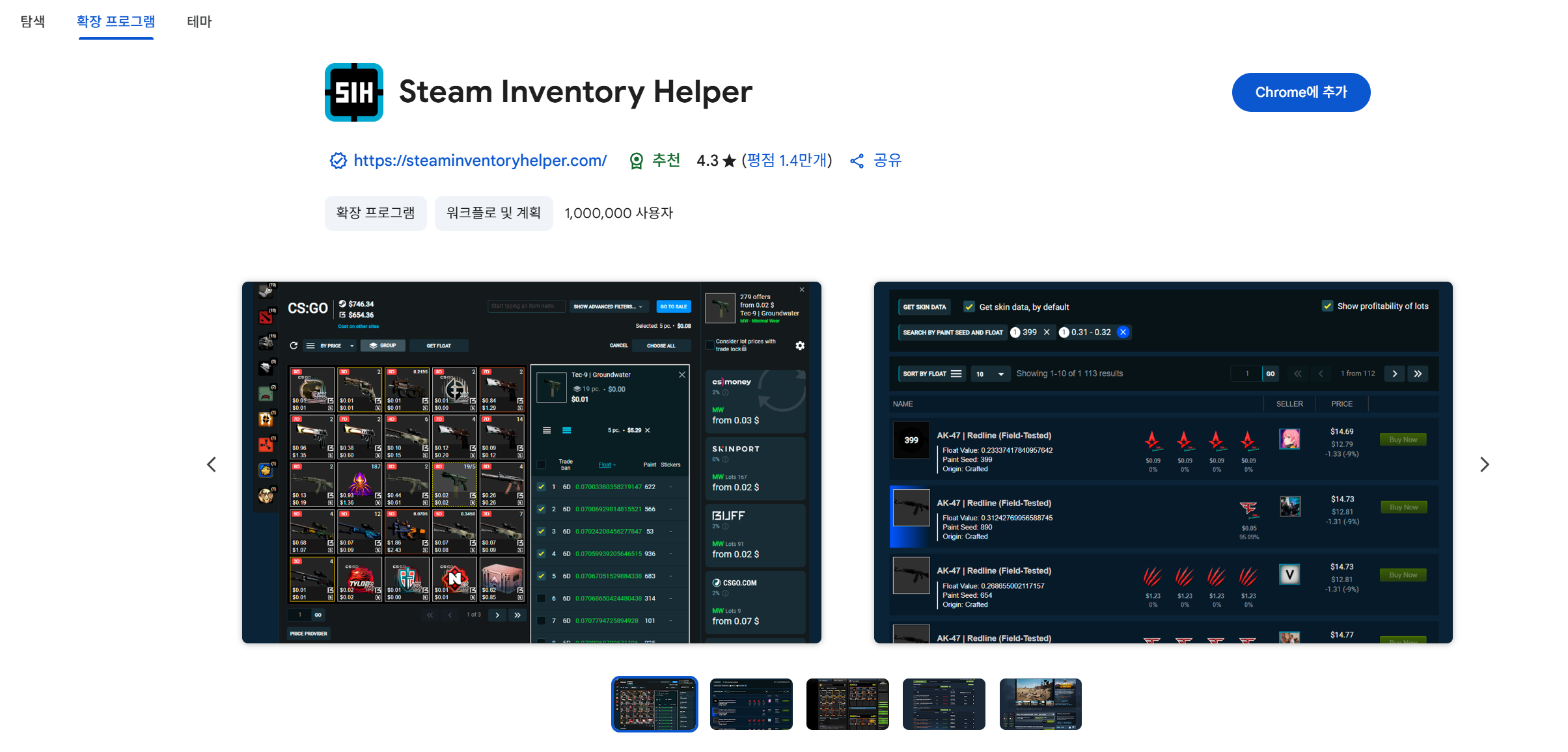Click the refresh icon next to BY PRICE
1568x752 pixels.
pos(294,345)
